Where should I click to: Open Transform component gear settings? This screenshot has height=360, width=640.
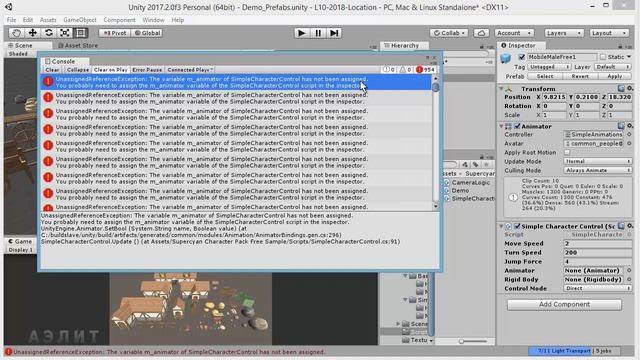tap(630, 89)
